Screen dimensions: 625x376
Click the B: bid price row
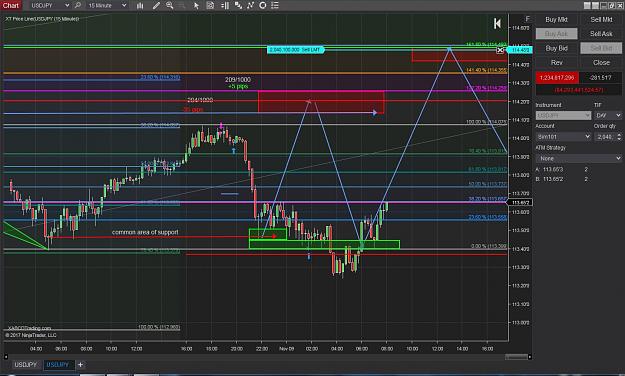point(561,179)
